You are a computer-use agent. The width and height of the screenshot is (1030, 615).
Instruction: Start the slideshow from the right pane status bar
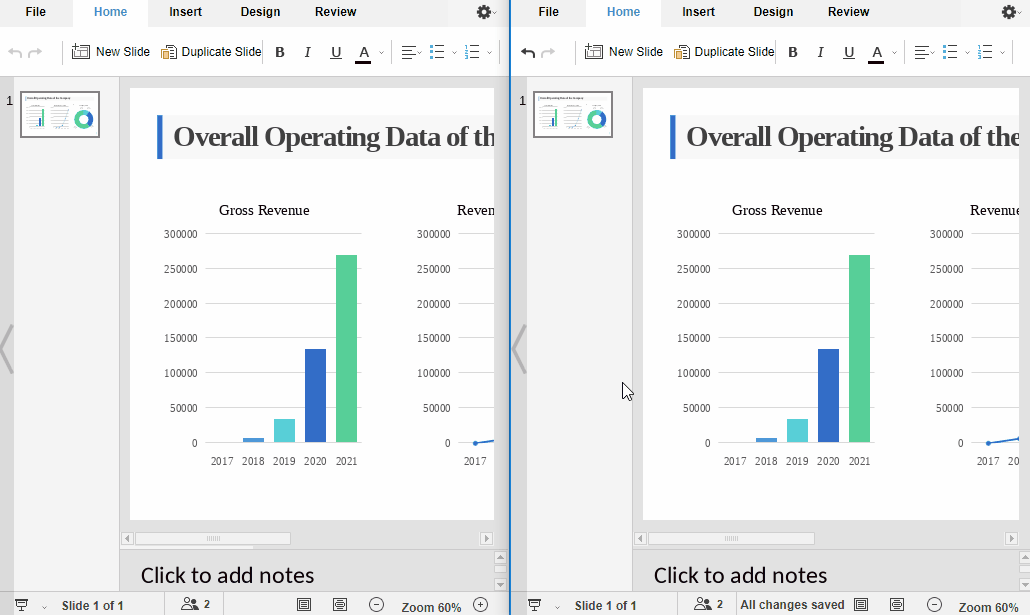pos(534,605)
